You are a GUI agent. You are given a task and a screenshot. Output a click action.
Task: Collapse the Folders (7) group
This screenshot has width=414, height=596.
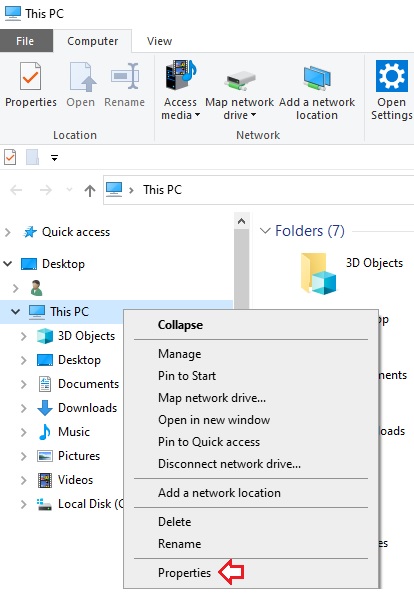click(265, 231)
